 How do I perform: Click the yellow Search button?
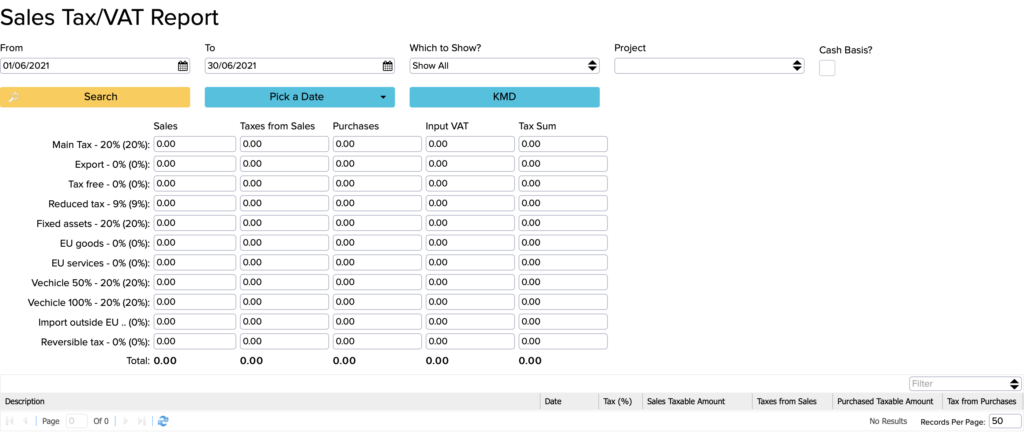(95, 97)
